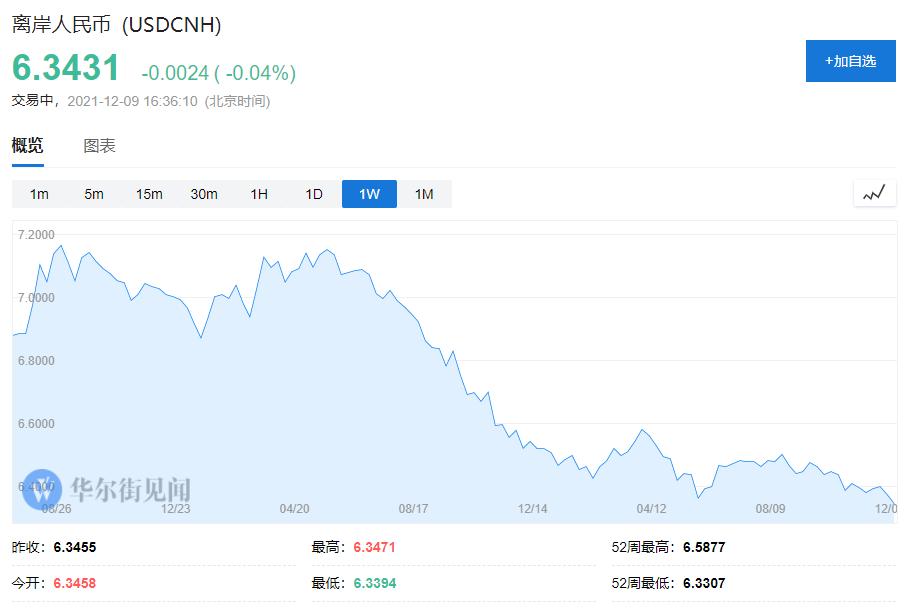Pick the 1D chart interval

pos(314,194)
